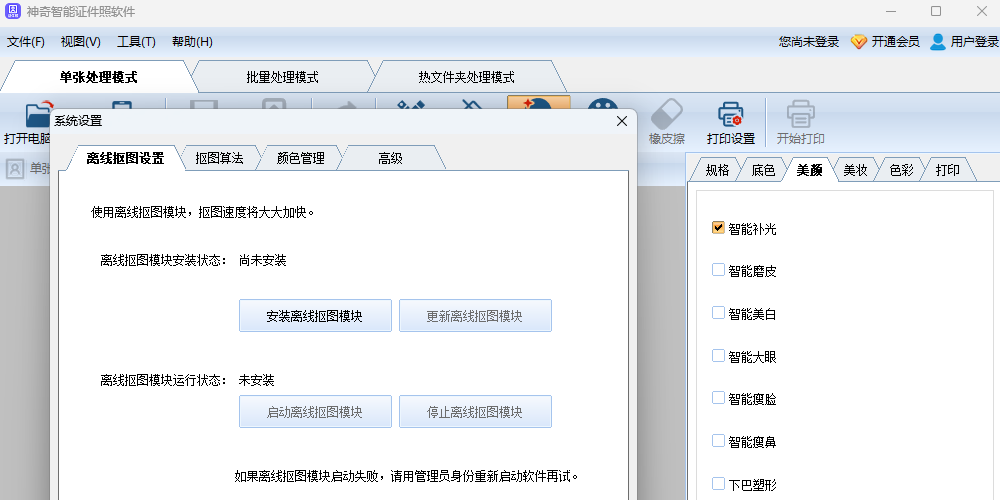Switch to the 批量处理模式 tab

tap(282, 77)
